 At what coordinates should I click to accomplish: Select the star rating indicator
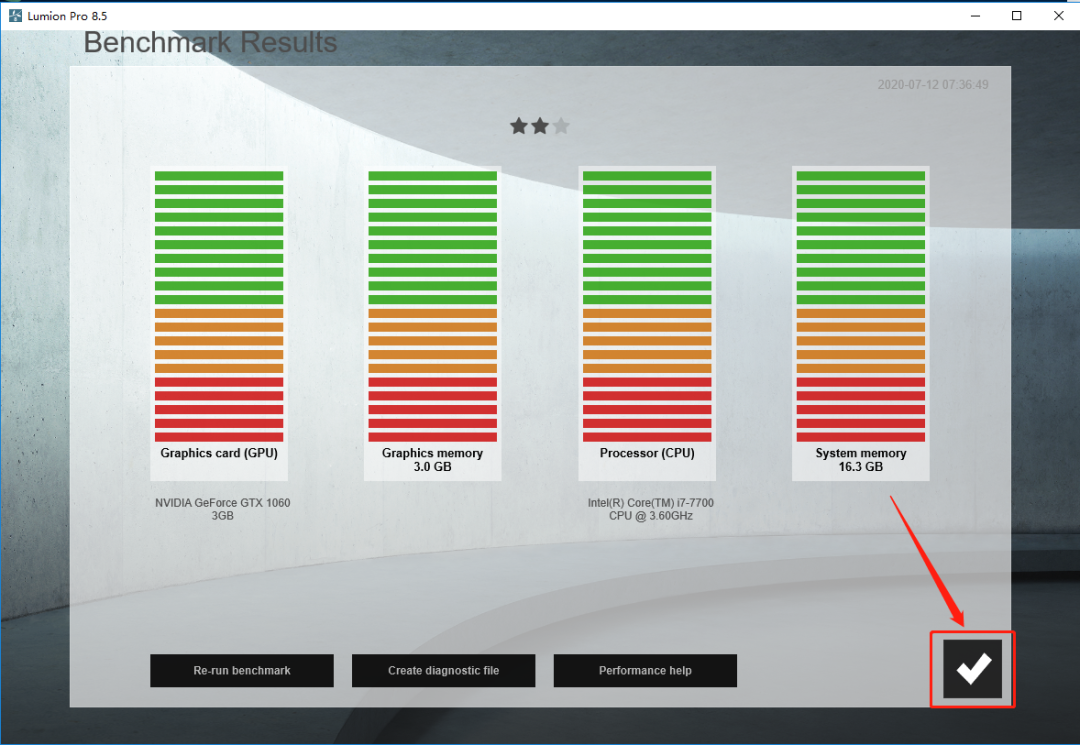click(x=540, y=126)
